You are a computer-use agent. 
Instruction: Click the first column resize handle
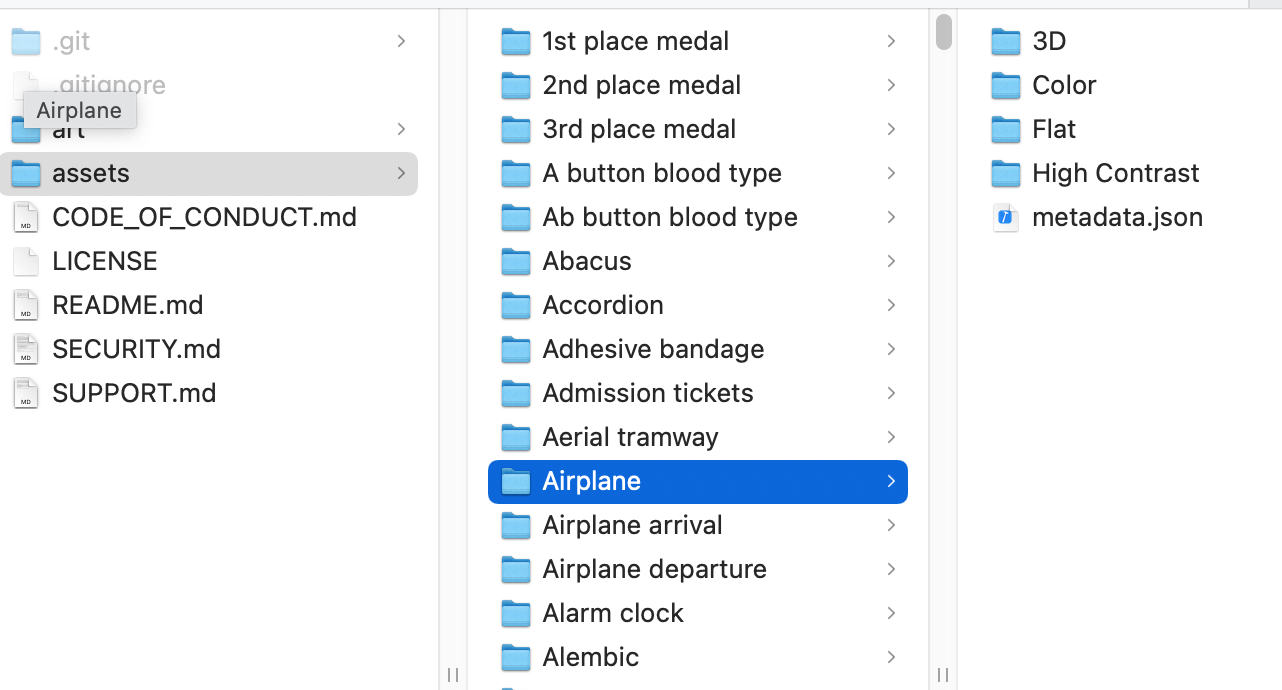pyautogui.click(x=453, y=675)
